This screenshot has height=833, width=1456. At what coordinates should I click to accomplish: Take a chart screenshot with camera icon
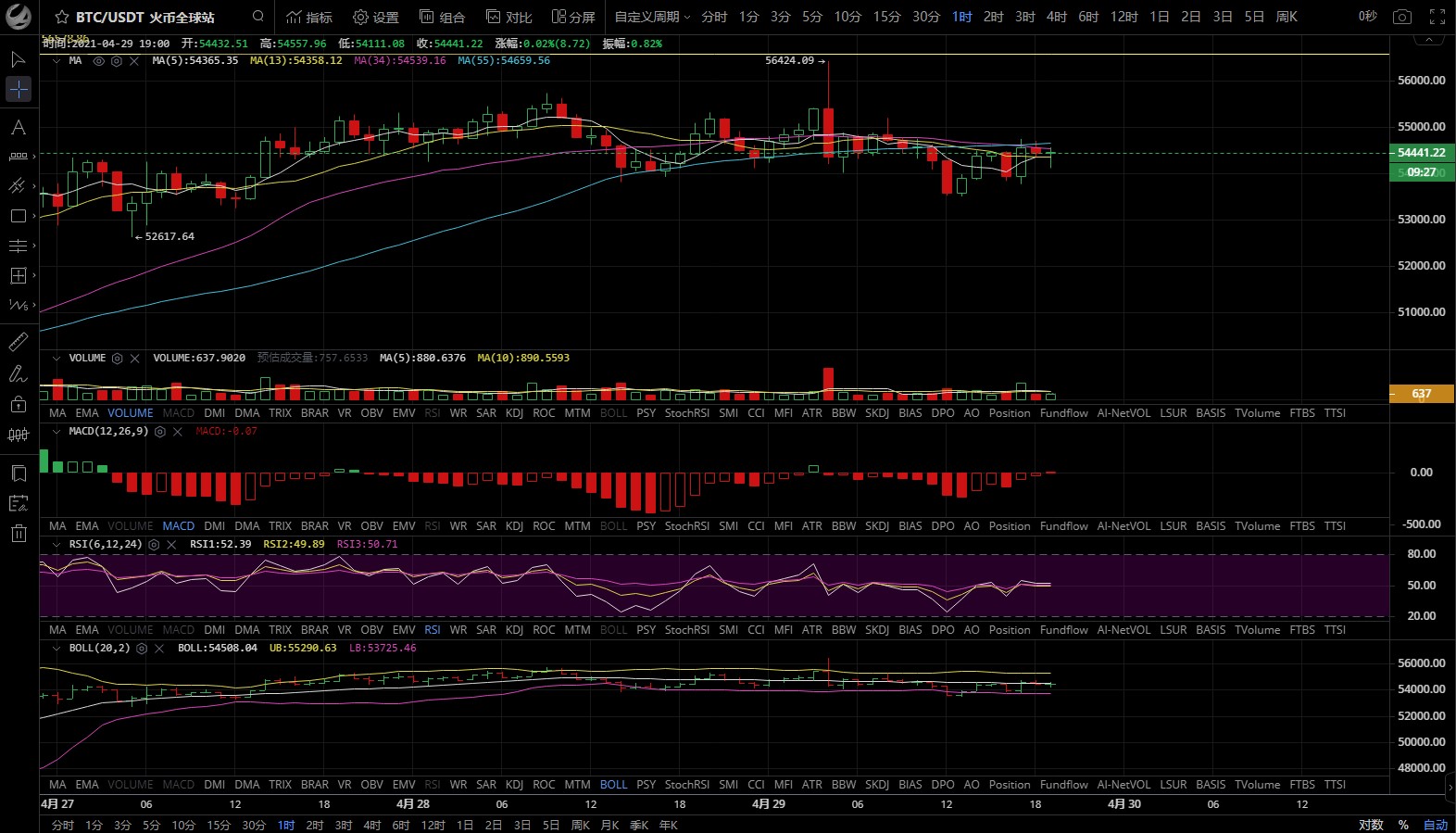(x=1402, y=17)
